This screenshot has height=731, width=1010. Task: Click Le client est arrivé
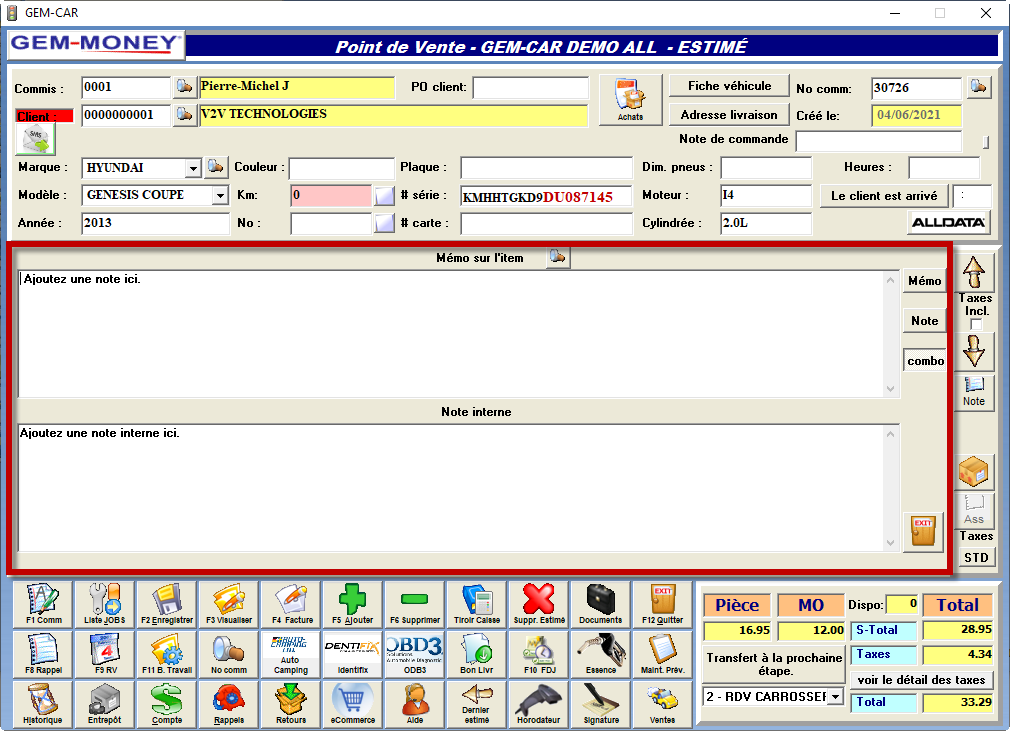pyautogui.click(x=884, y=196)
